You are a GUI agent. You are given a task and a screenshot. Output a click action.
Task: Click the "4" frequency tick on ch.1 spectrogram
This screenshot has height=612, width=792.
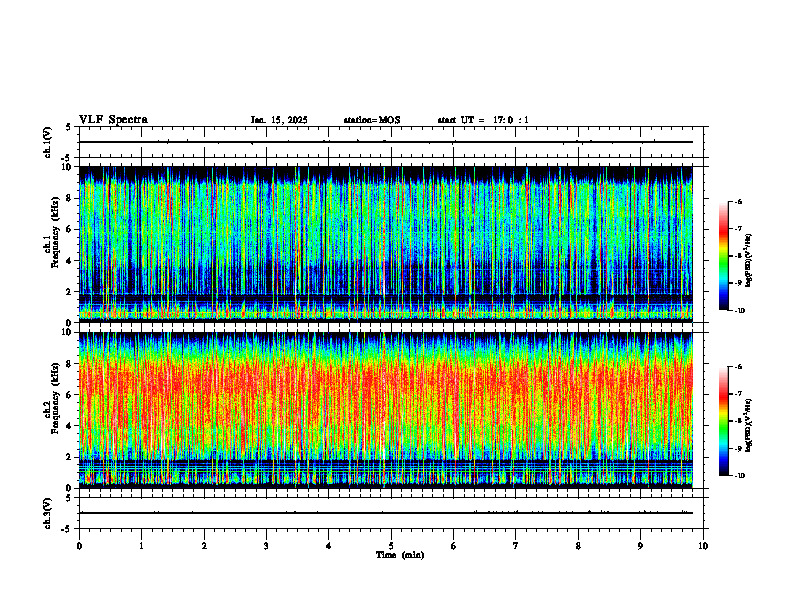pos(70,261)
